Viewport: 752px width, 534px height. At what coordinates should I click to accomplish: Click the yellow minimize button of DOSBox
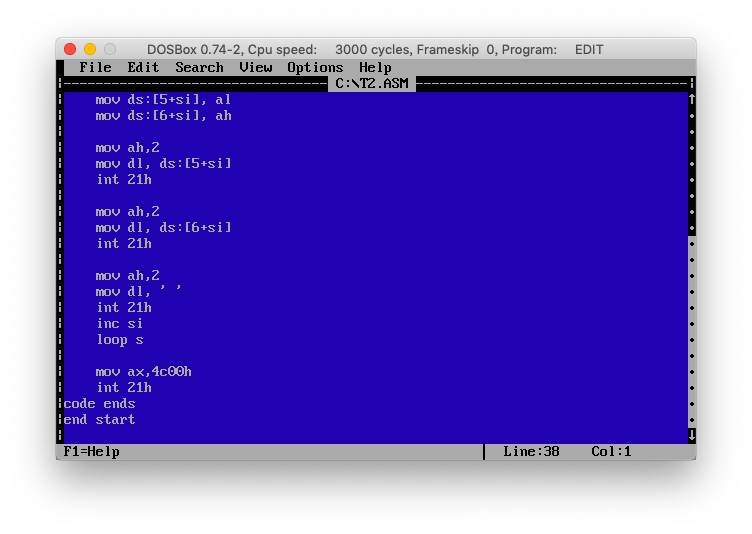(90, 49)
